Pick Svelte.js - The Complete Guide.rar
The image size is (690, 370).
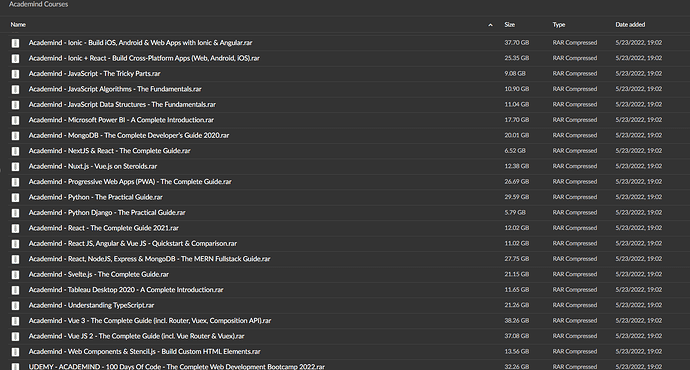click(99, 274)
